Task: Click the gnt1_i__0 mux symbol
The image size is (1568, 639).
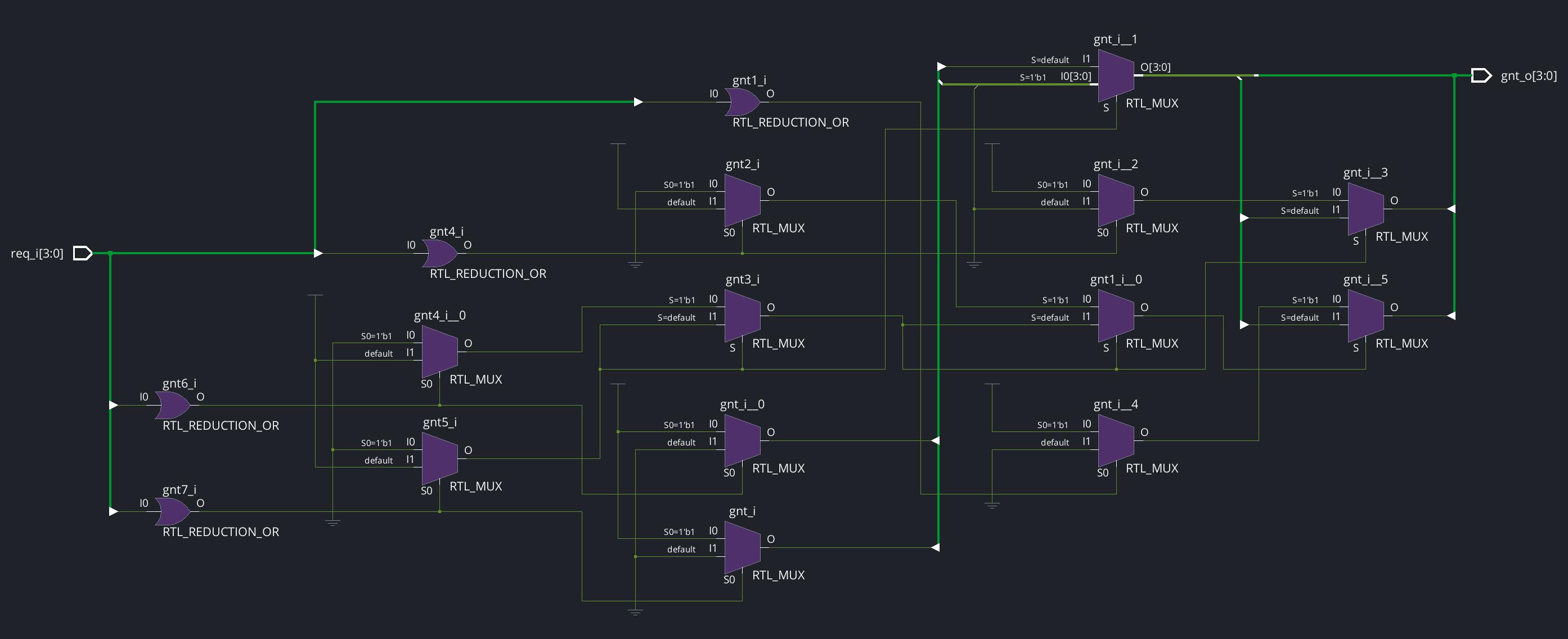Action: click(x=1115, y=316)
